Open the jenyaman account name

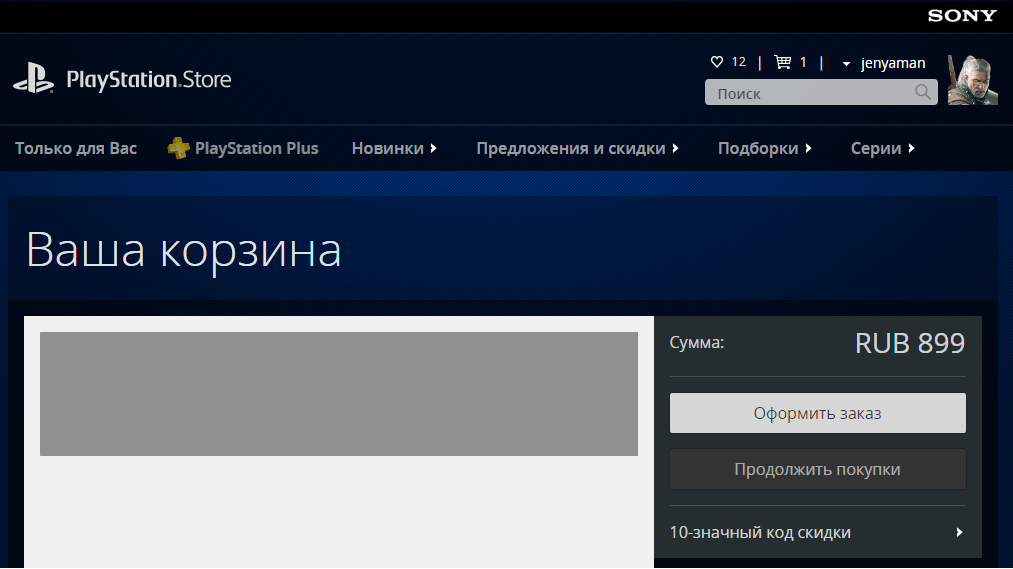(893, 63)
